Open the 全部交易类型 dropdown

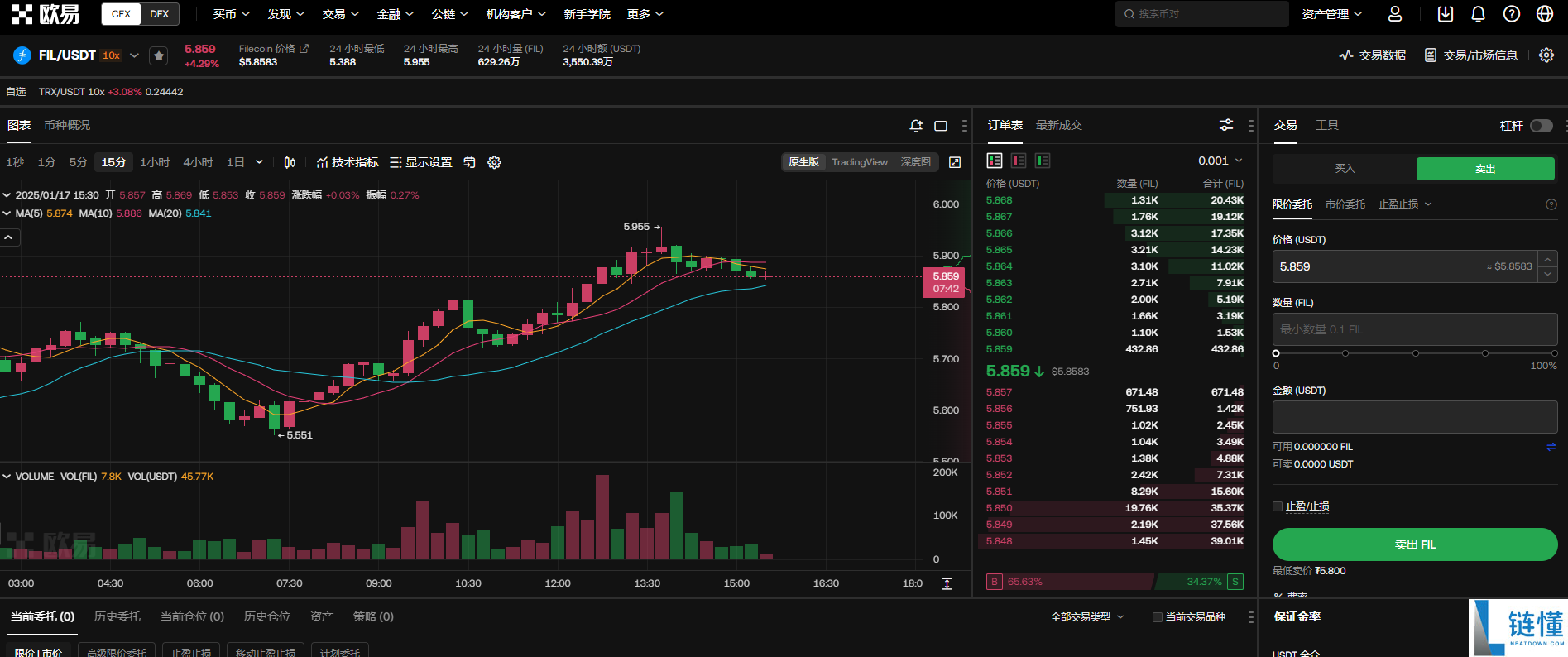coord(1087,617)
